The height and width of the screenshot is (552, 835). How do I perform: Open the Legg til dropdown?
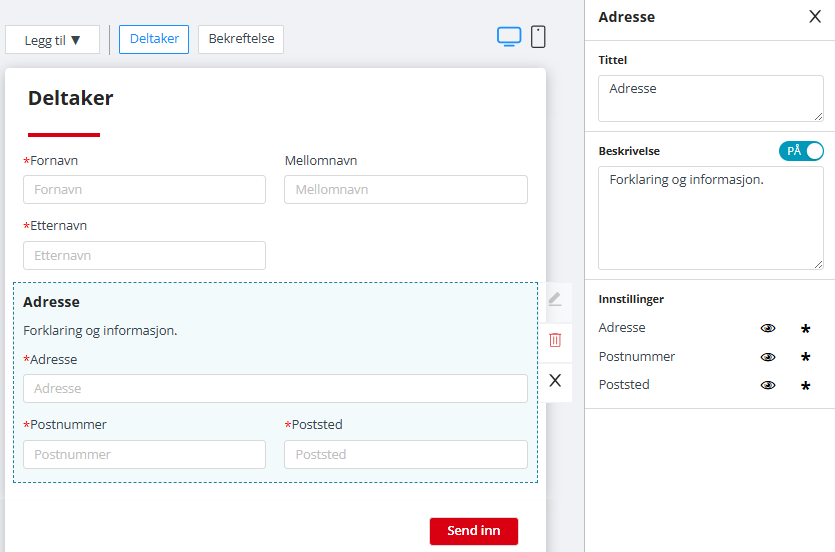[x=53, y=40]
